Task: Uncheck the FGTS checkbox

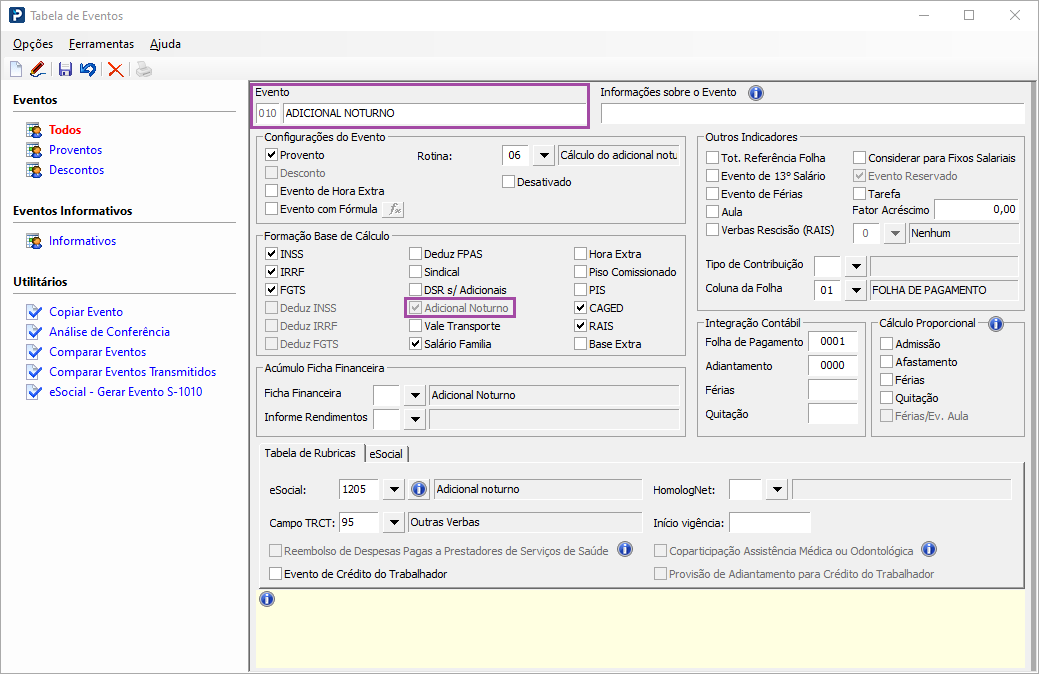Action: point(271,290)
